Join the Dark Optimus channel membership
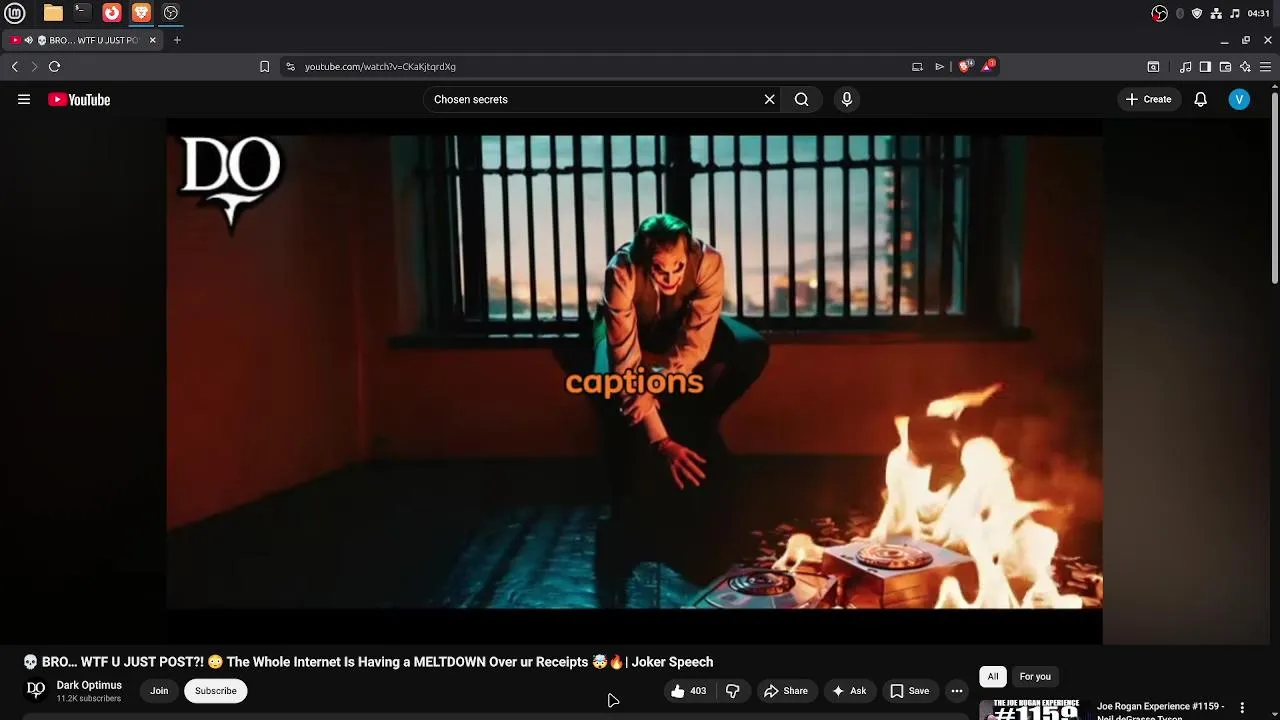The width and height of the screenshot is (1280, 720). pos(159,691)
